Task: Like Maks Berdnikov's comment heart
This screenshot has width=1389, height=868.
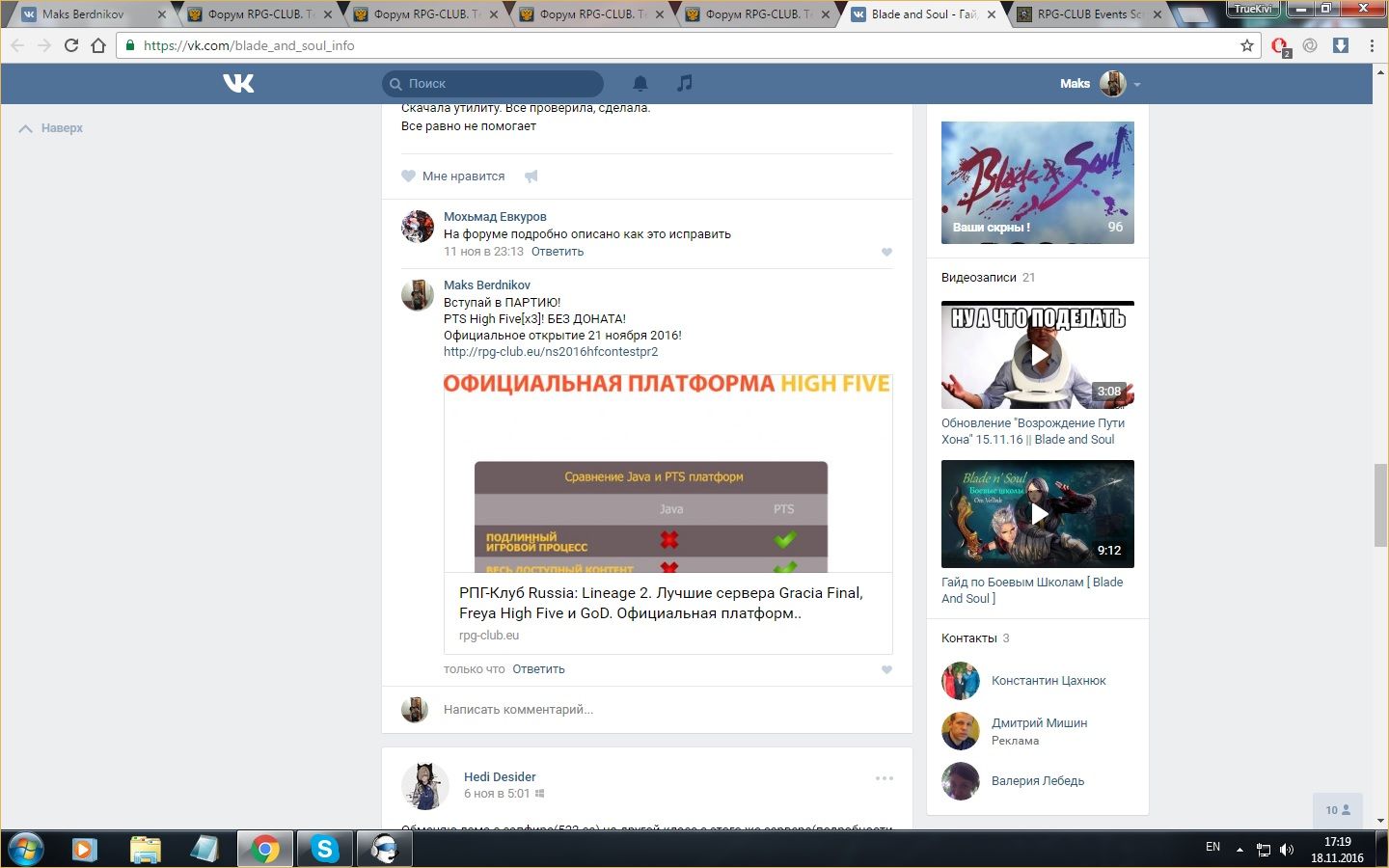Action: pyautogui.click(x=886, y=670)
